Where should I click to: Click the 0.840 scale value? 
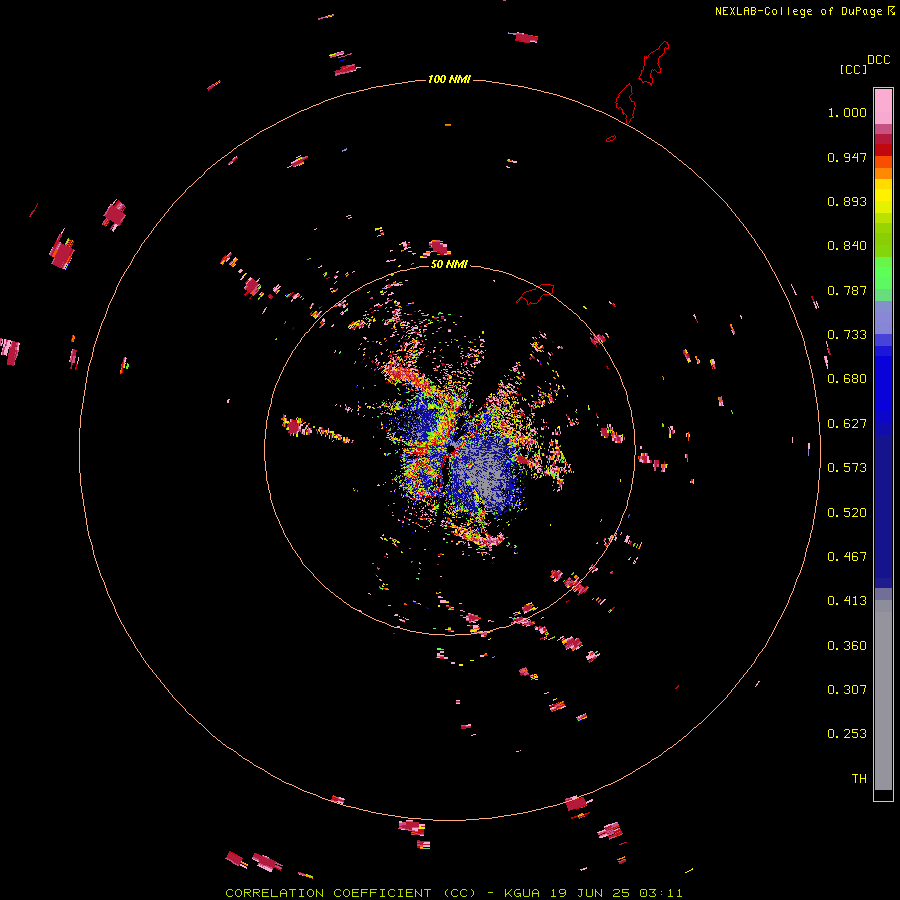[x=847, y=246]
